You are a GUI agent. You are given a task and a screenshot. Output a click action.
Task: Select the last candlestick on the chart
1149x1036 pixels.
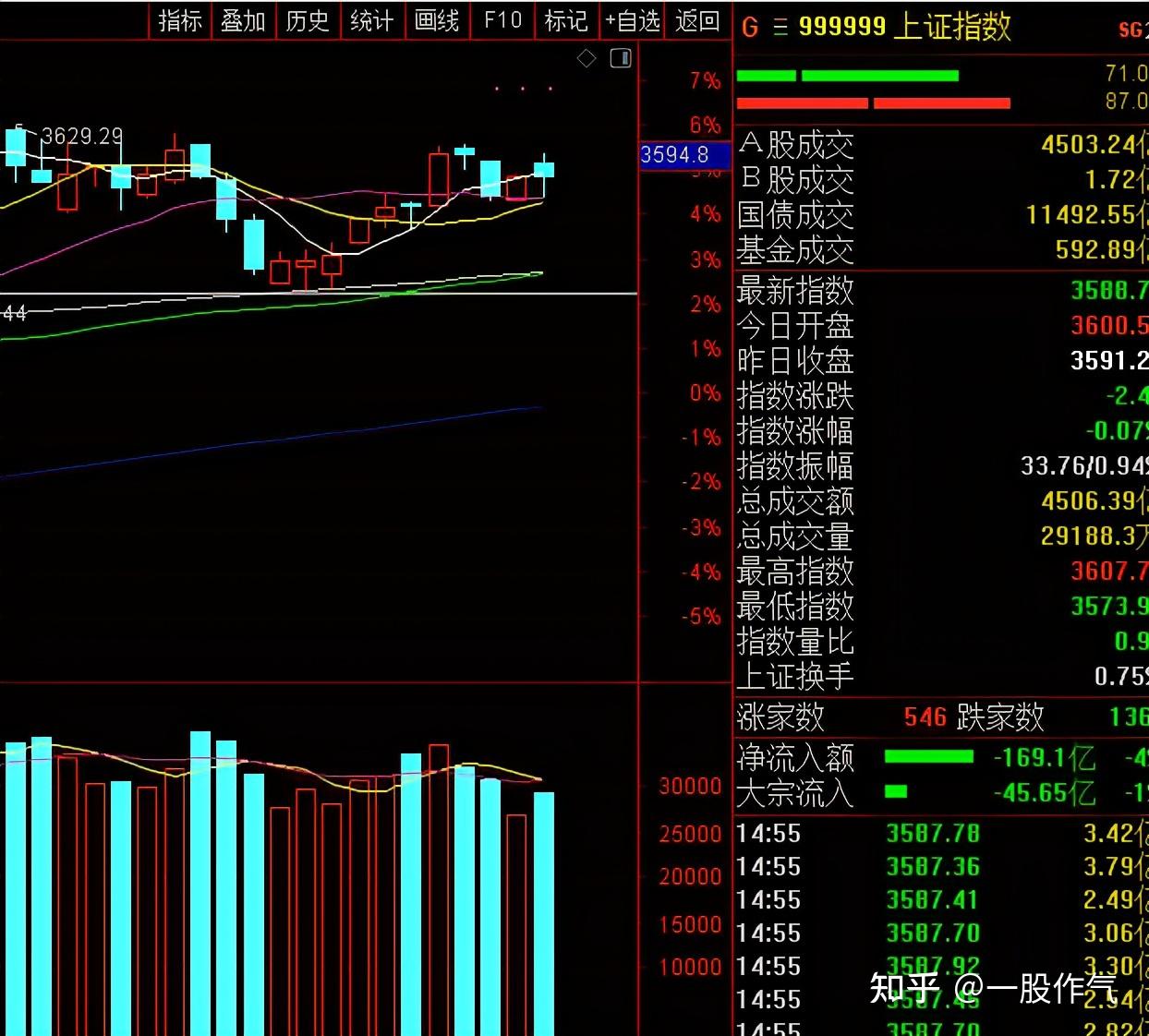(544, 170)
